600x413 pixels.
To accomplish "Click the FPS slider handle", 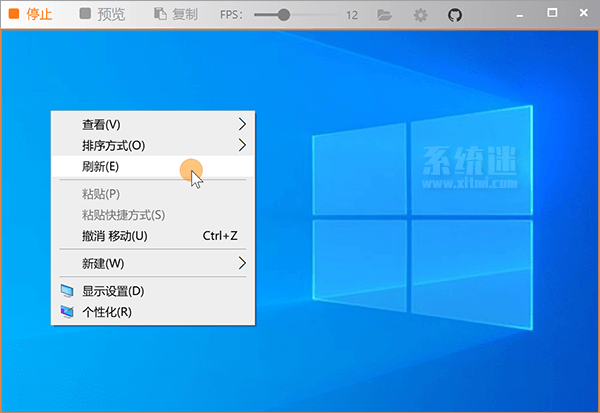I will pyautogui.click(x=284, y=15).
